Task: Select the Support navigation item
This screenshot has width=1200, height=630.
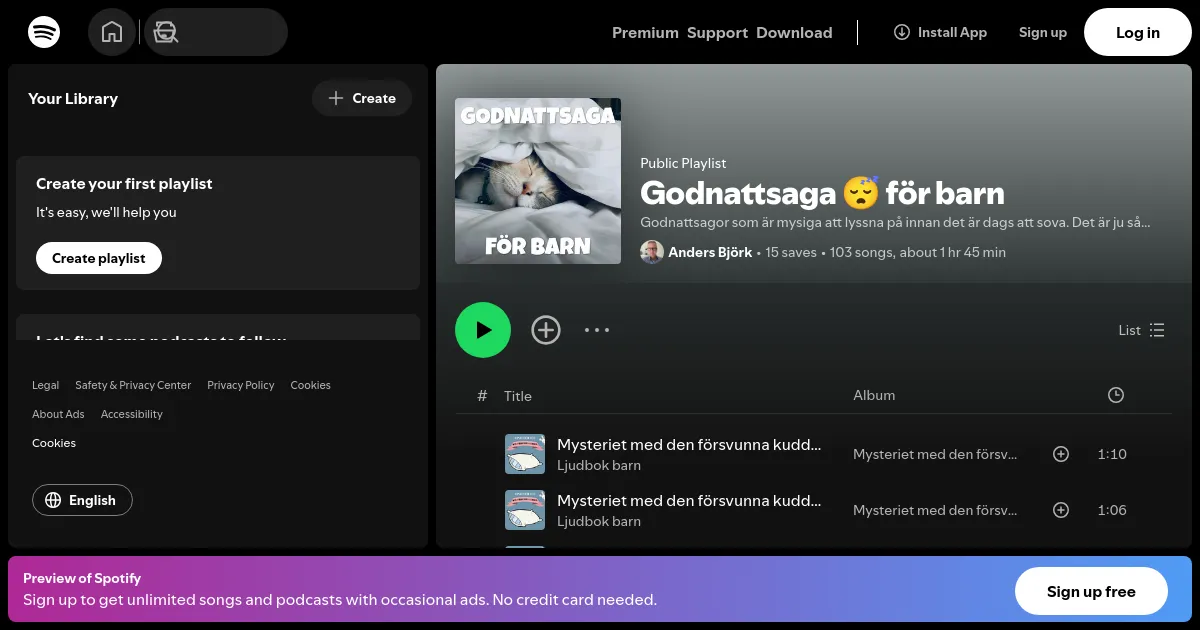Action: click(x=717, y=32)
